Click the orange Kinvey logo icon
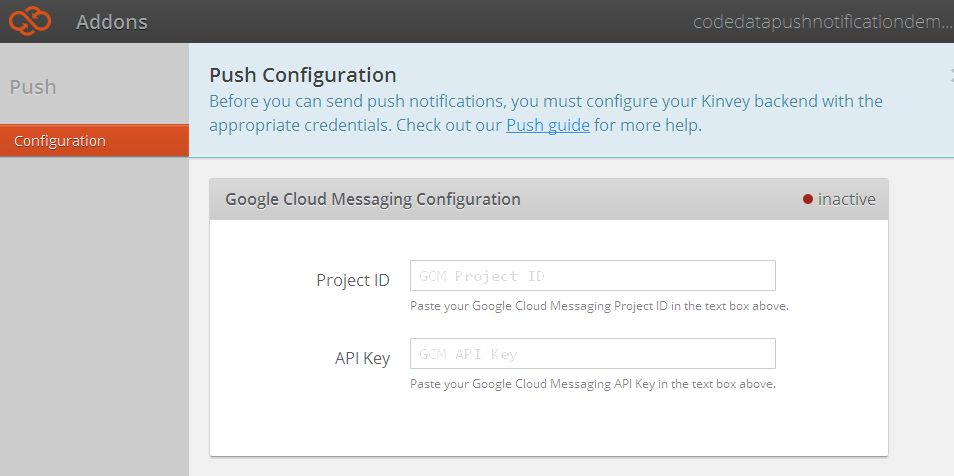This screenshot has height=476, width=954. click(x=29, y=22)
